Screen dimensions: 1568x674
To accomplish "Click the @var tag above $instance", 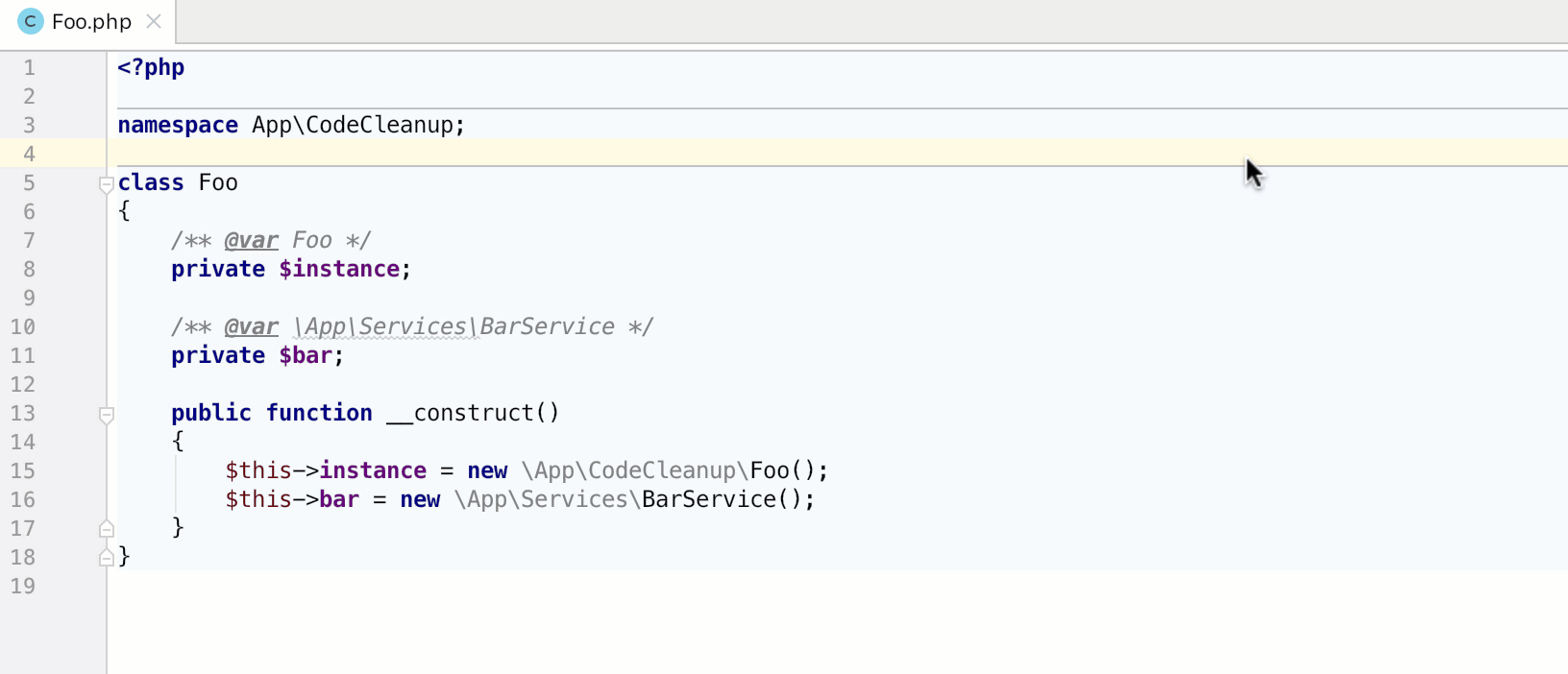I will point(251,240).
